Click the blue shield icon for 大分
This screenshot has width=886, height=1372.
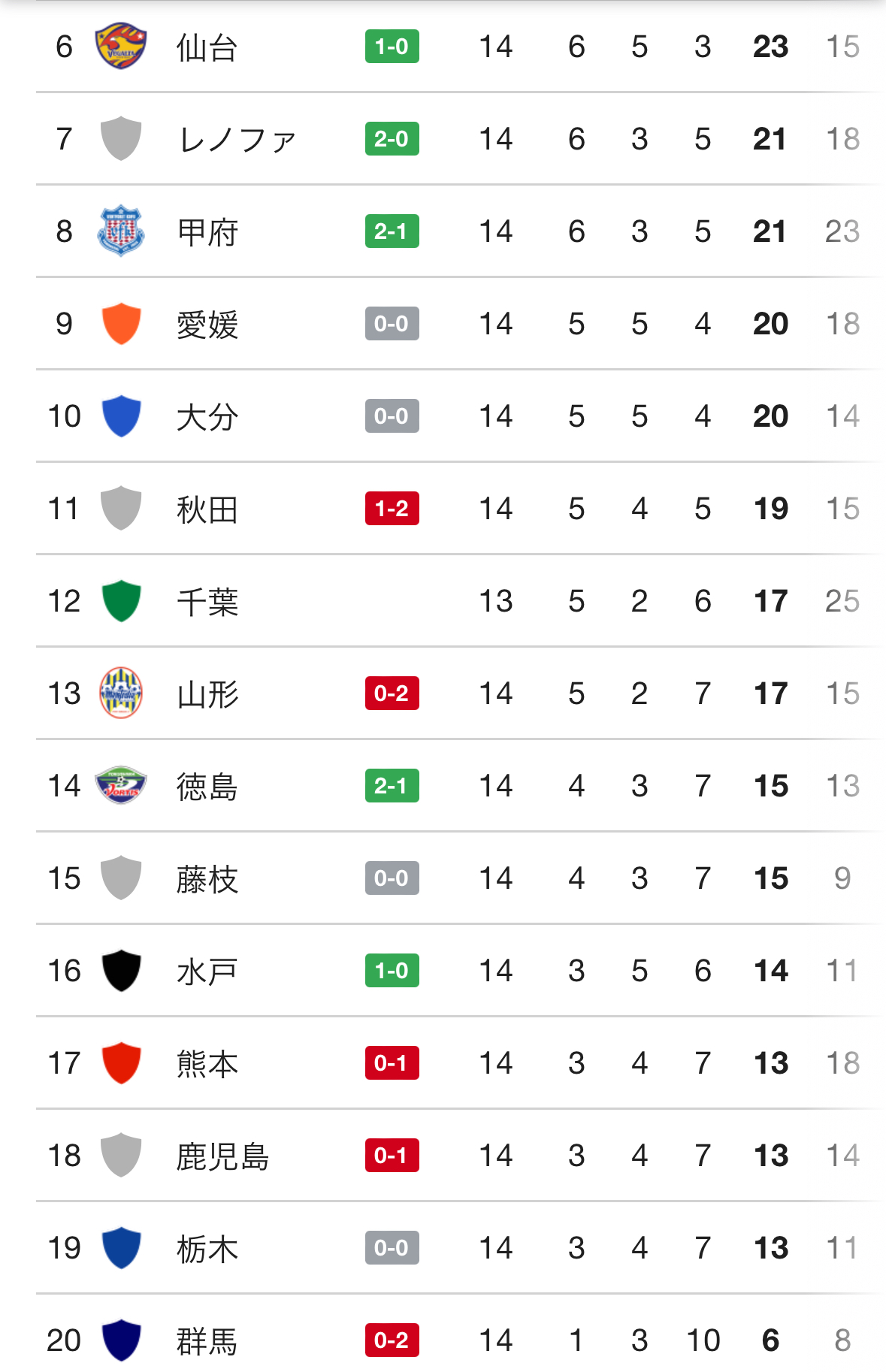click(x=121, y=416)
